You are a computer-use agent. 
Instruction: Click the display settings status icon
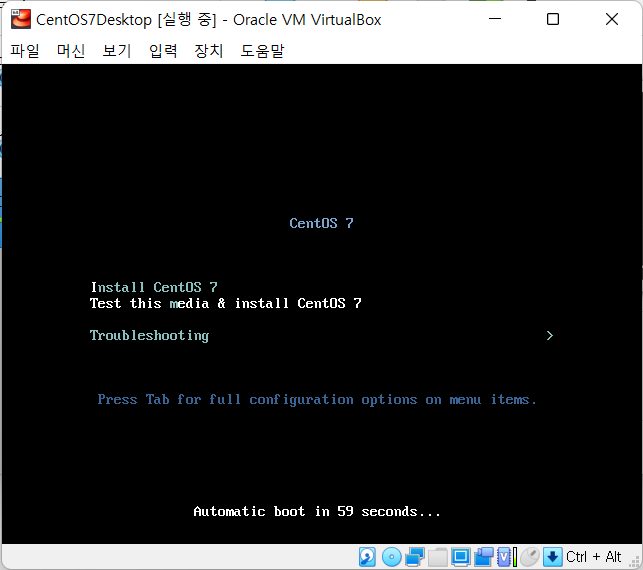[x=461, y=557]
